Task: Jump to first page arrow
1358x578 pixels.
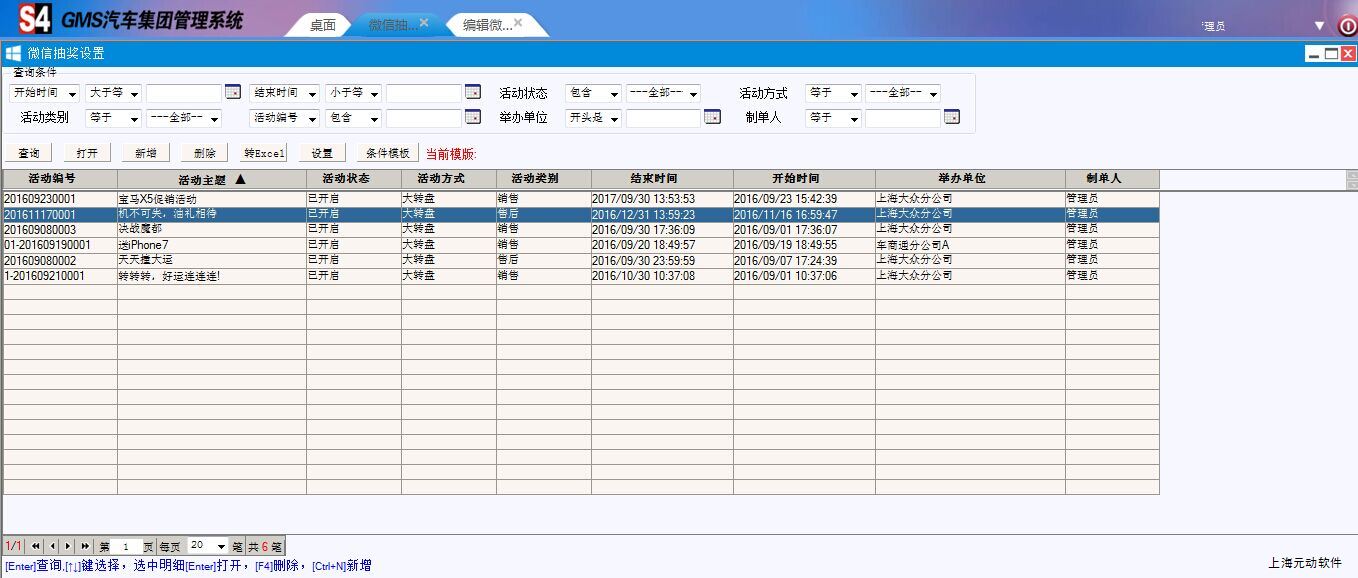Action: 36,546
